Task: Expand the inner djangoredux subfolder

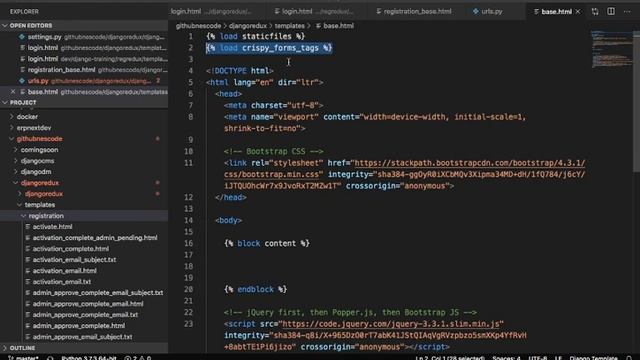Action: pos(44,194)
